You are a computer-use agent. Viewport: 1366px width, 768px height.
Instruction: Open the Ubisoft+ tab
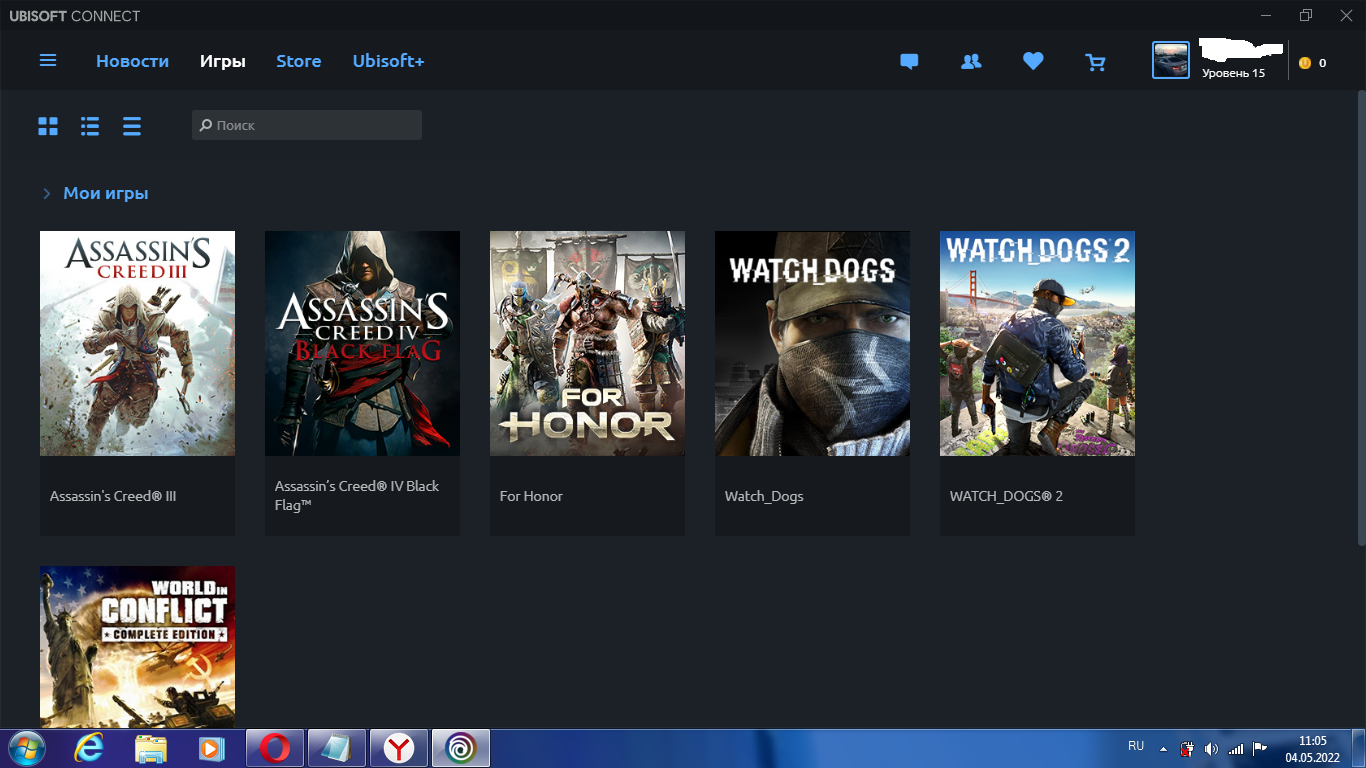(388, 61)
